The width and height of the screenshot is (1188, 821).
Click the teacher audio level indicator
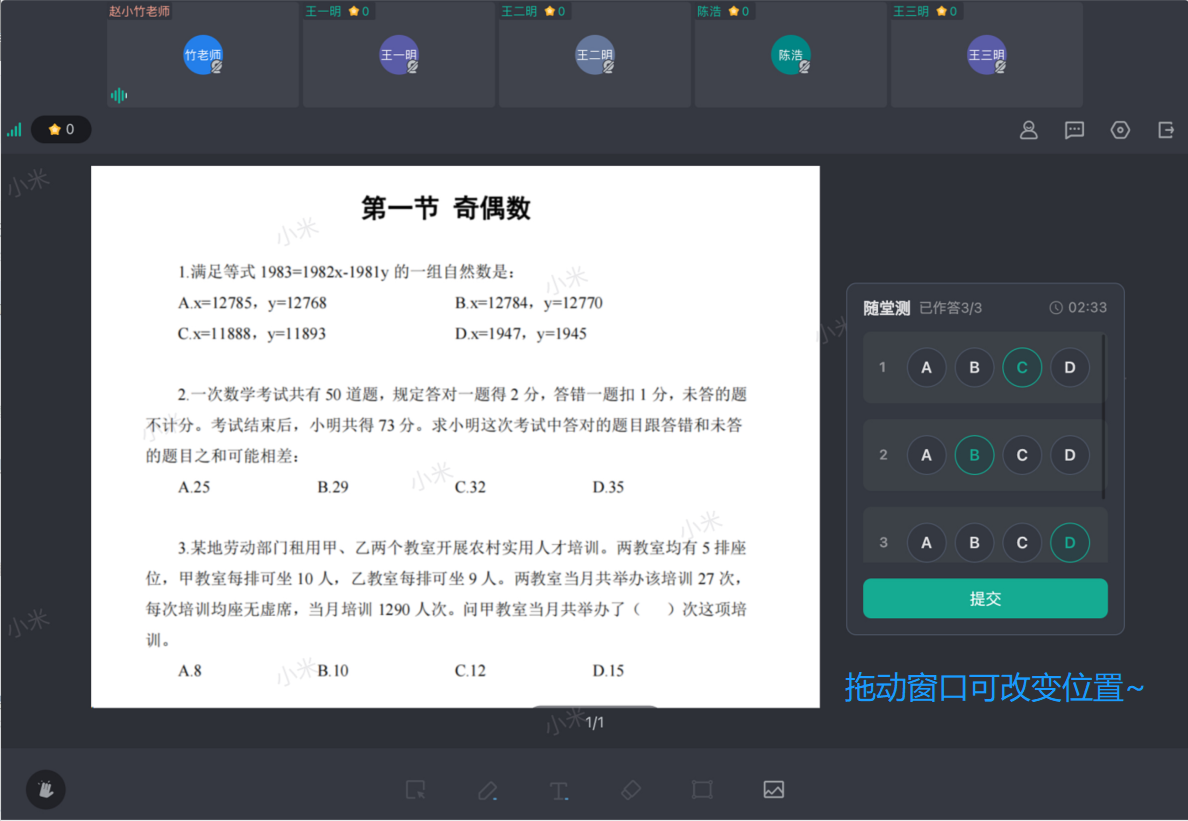click(119, 95)
